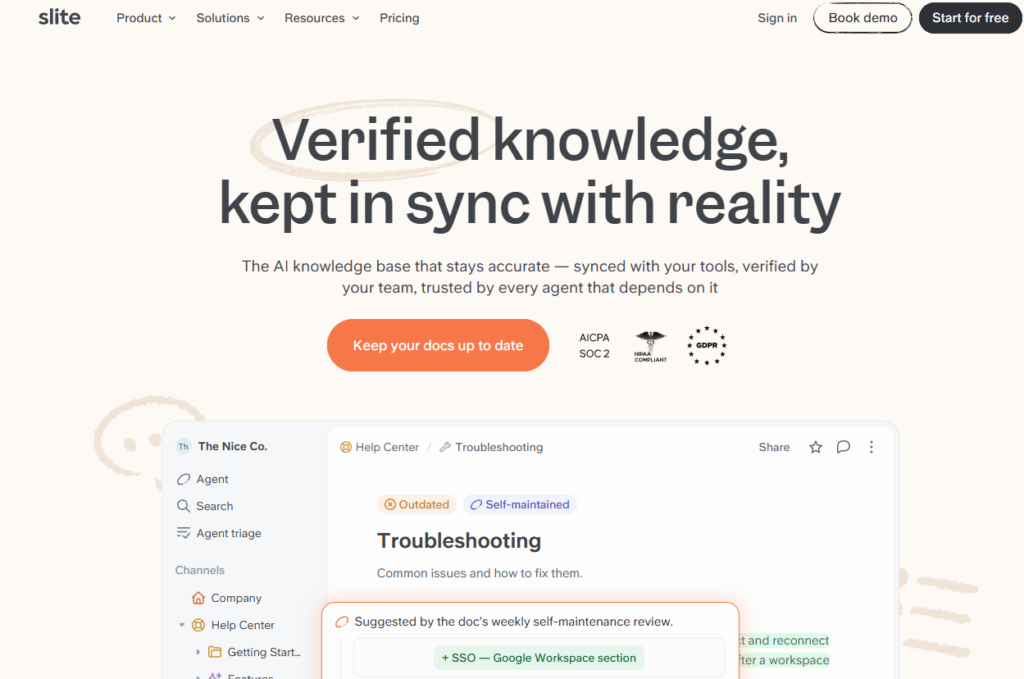Click the Troubleshooting breadcrumb wrench icon

click(x=445, y=447)
